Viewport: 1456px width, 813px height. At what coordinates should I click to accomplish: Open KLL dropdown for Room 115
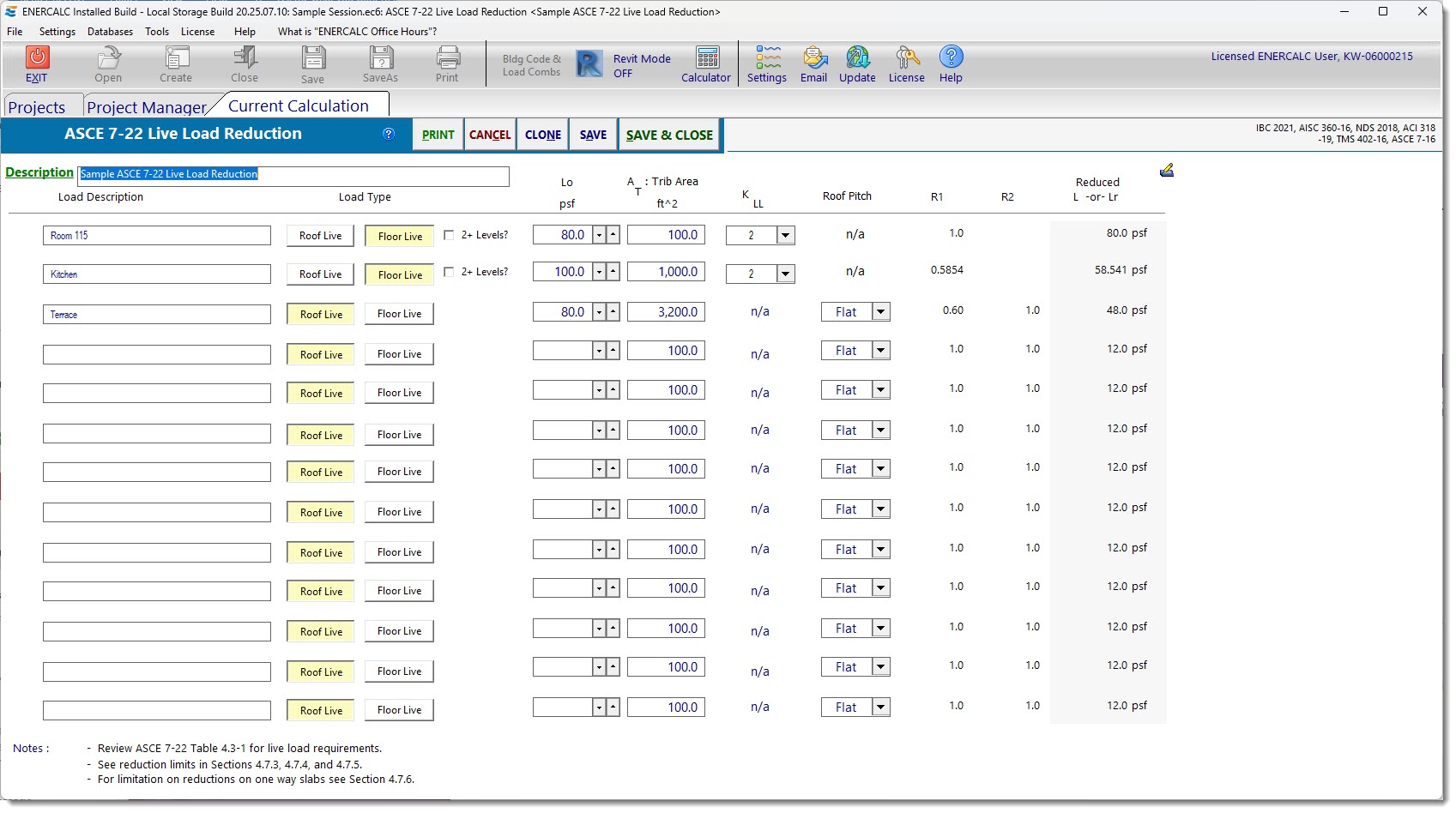coord(786,235)
